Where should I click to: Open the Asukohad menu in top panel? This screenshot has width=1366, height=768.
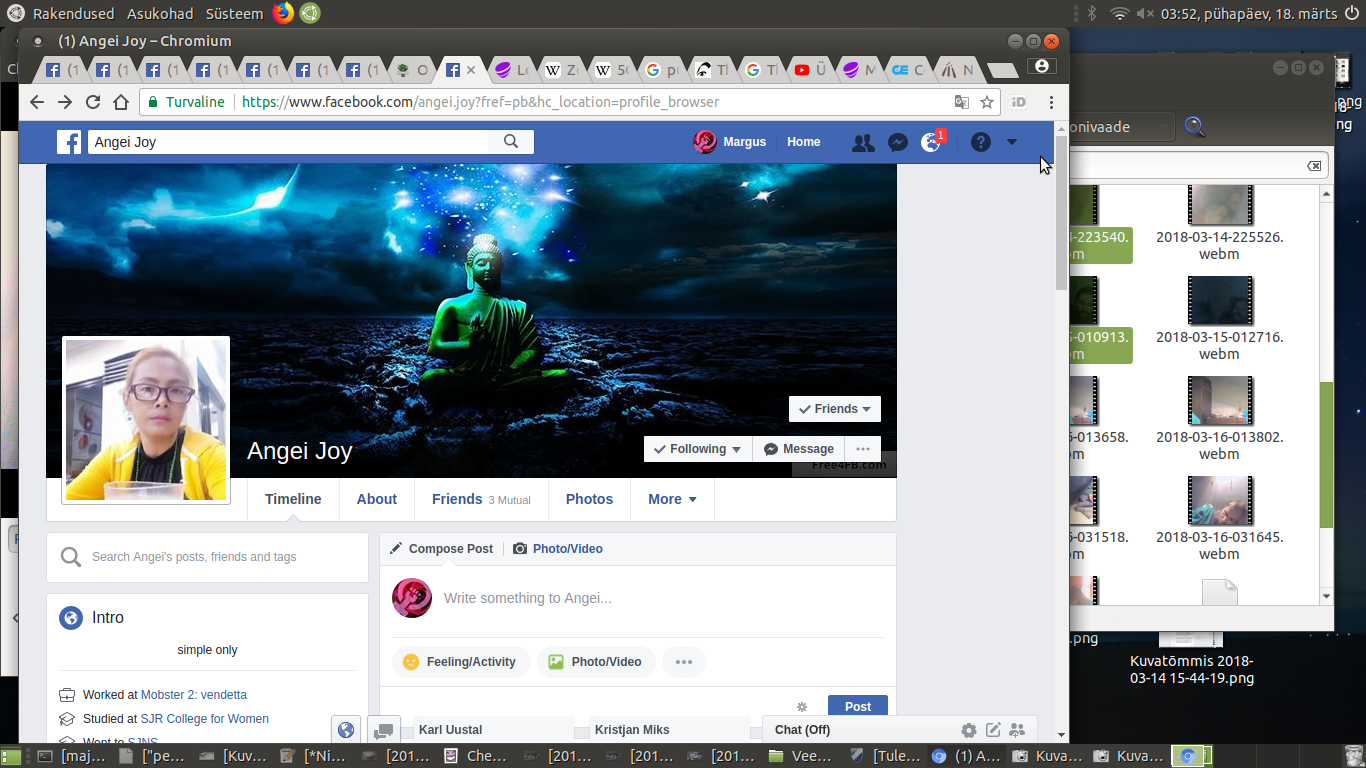pos(159,14)
